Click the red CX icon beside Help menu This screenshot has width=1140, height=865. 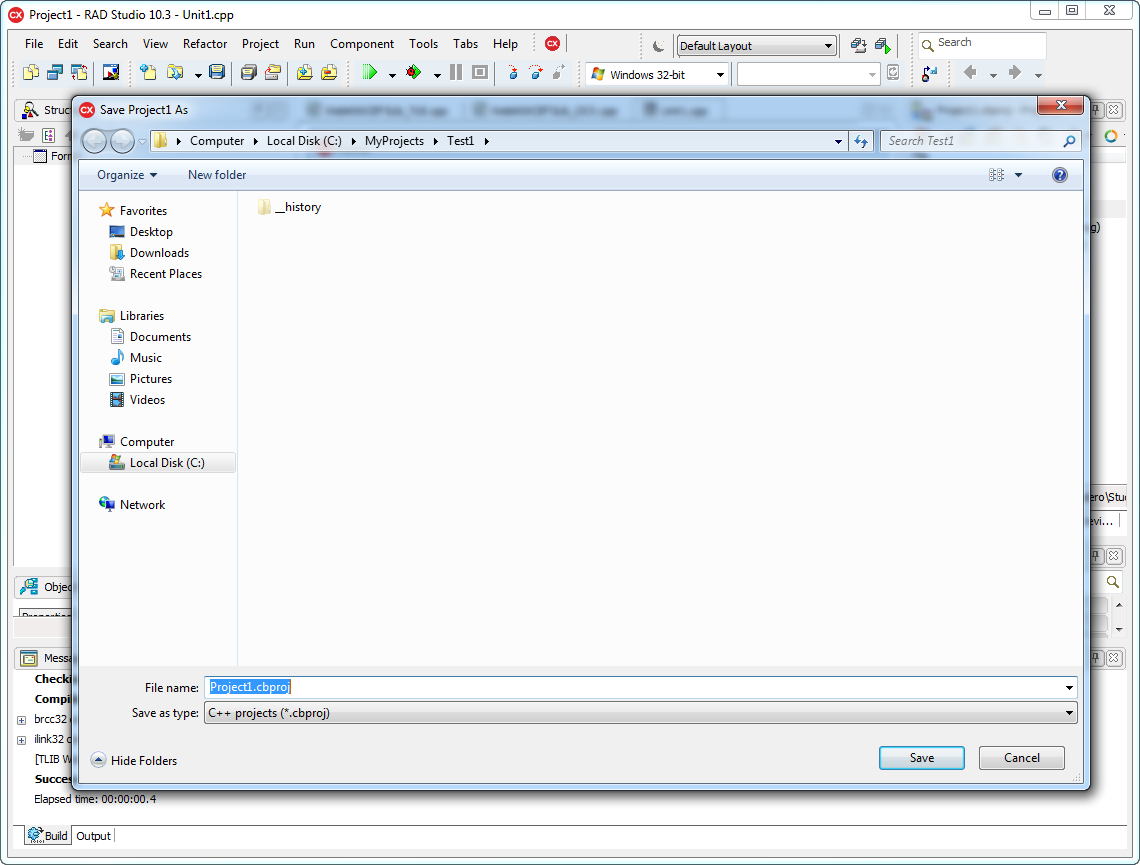pyautogui.click(x=553, y=44)
